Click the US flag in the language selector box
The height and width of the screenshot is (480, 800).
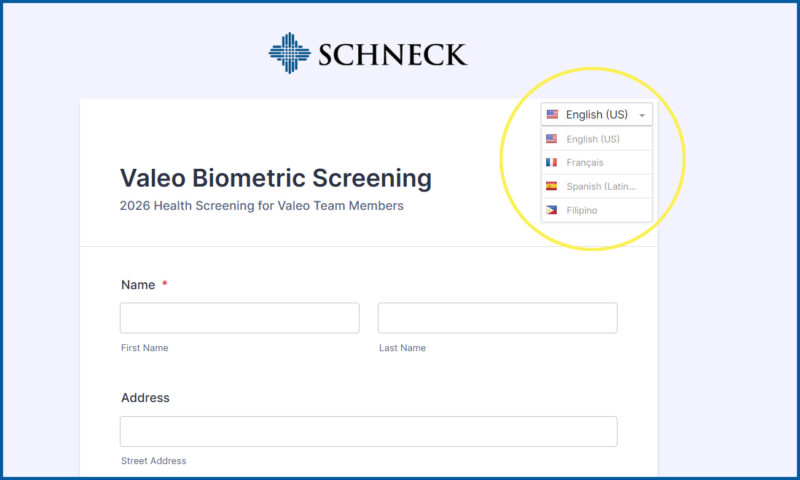[552, 115]
